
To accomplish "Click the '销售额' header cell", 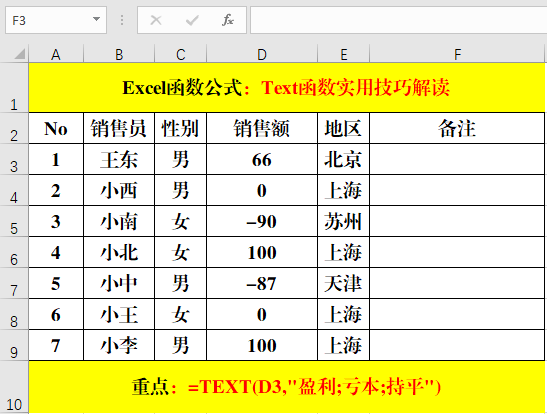I will pos(262,128).
